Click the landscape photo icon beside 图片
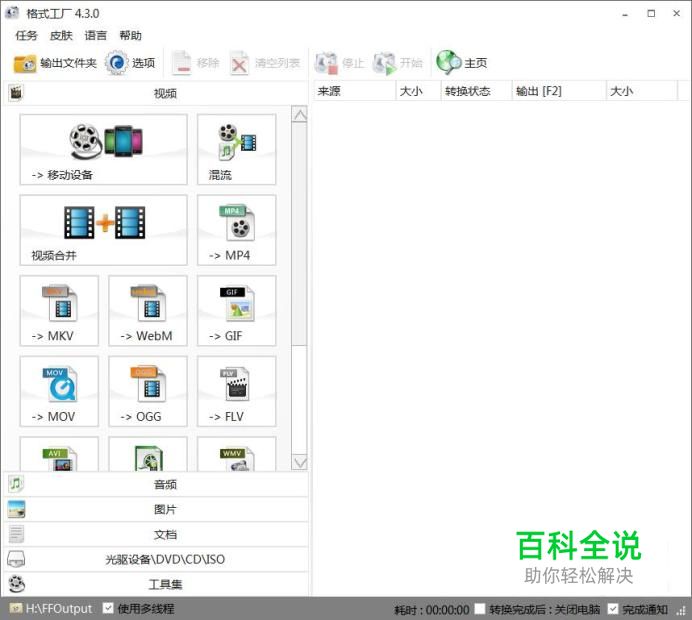Viewport: 692px width, 620px height. [x=16, y=509]
